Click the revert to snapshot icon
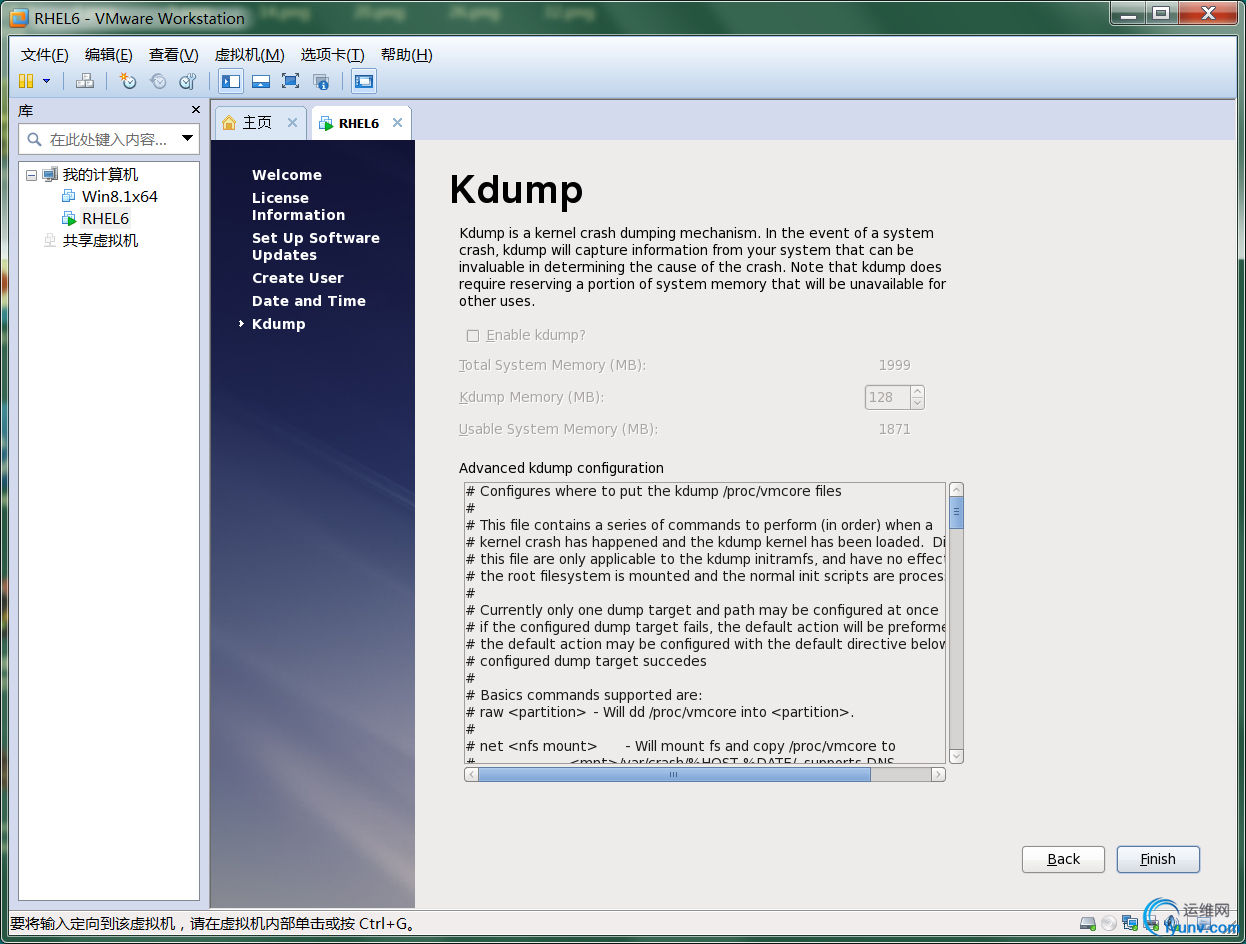 coord(158,81)
